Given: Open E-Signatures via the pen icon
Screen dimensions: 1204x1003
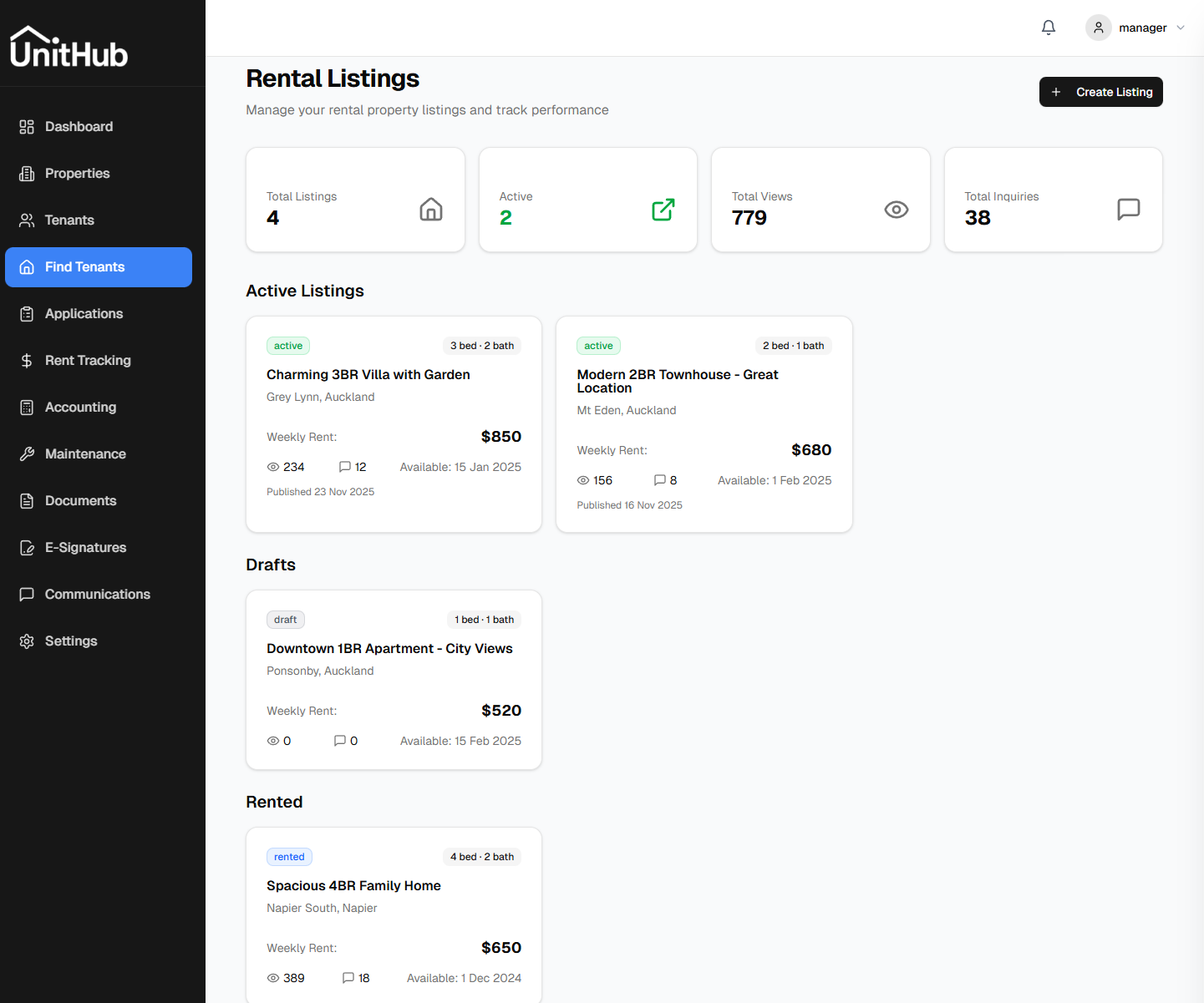Looking at the screenshot, I should 28,547.
